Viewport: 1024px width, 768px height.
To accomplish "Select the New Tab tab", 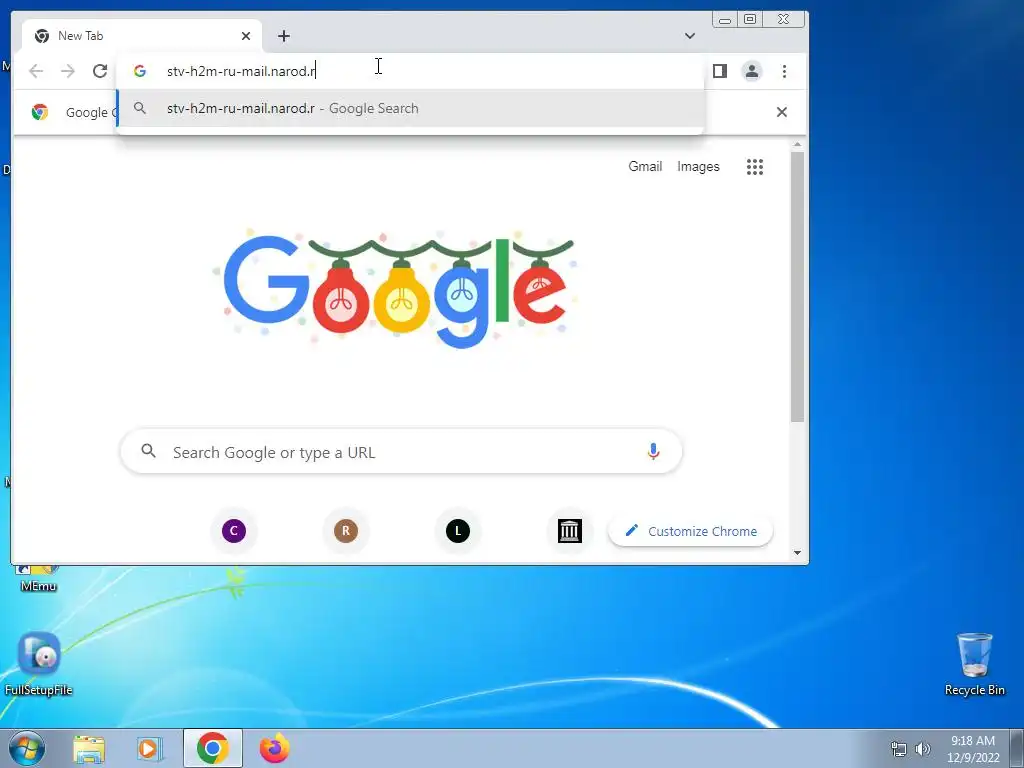I will [x=142, y=36].
